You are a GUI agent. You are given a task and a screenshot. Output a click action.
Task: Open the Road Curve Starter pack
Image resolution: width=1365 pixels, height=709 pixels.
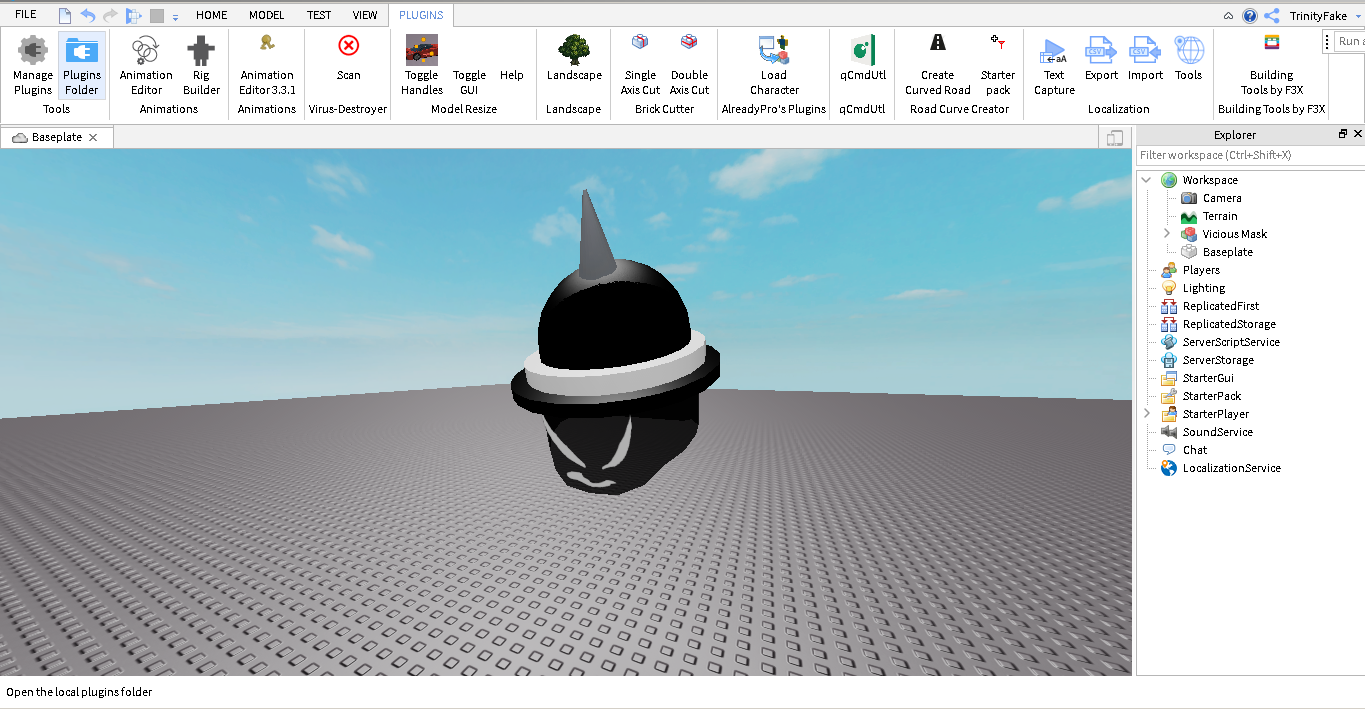(x=997, y=66)
